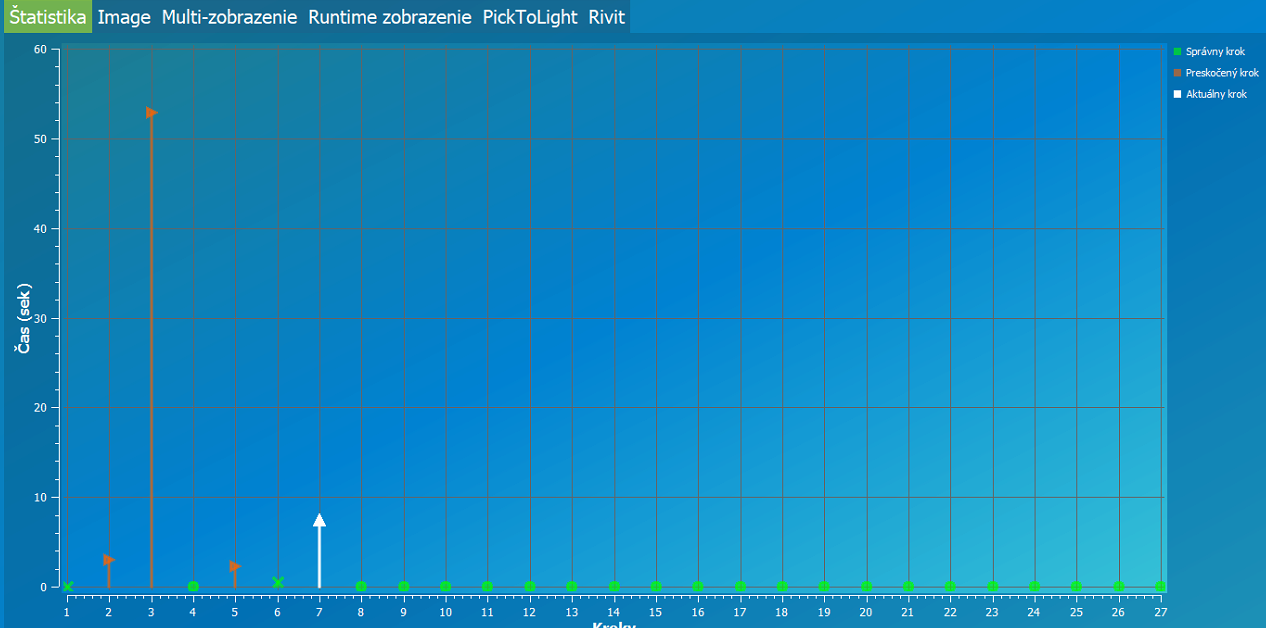This screenshot has height=628, width=1266.
Task: Click the green marker at step 16
Action: (698, 587)
